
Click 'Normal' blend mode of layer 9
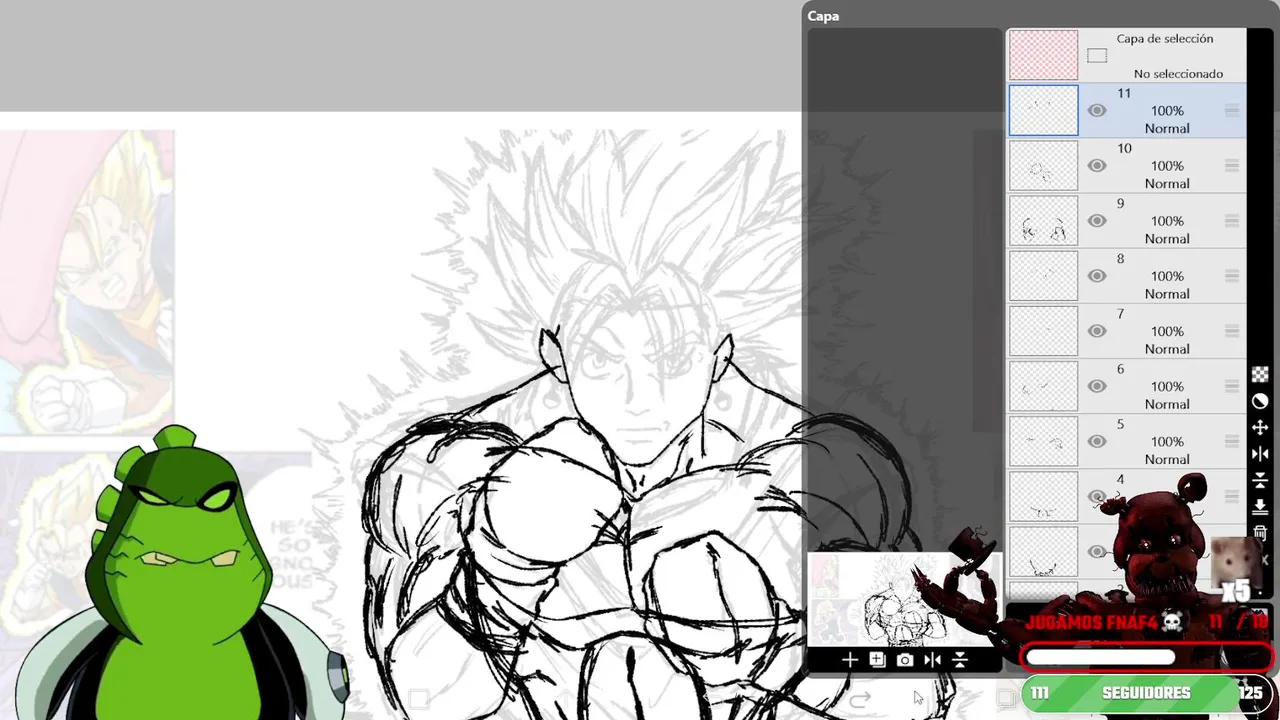pos(1167,239)
